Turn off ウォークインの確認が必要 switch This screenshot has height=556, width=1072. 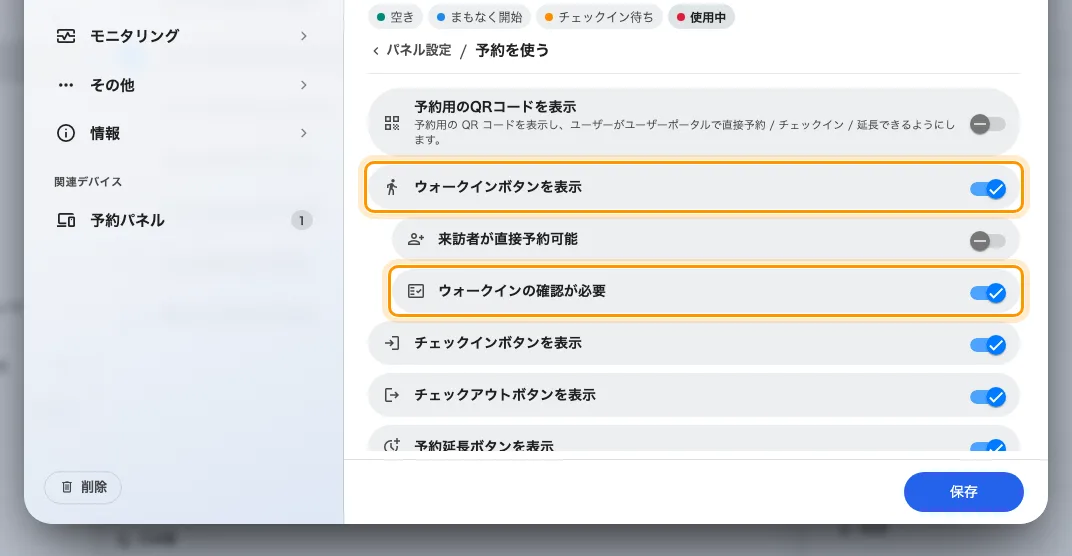[988, 293]
